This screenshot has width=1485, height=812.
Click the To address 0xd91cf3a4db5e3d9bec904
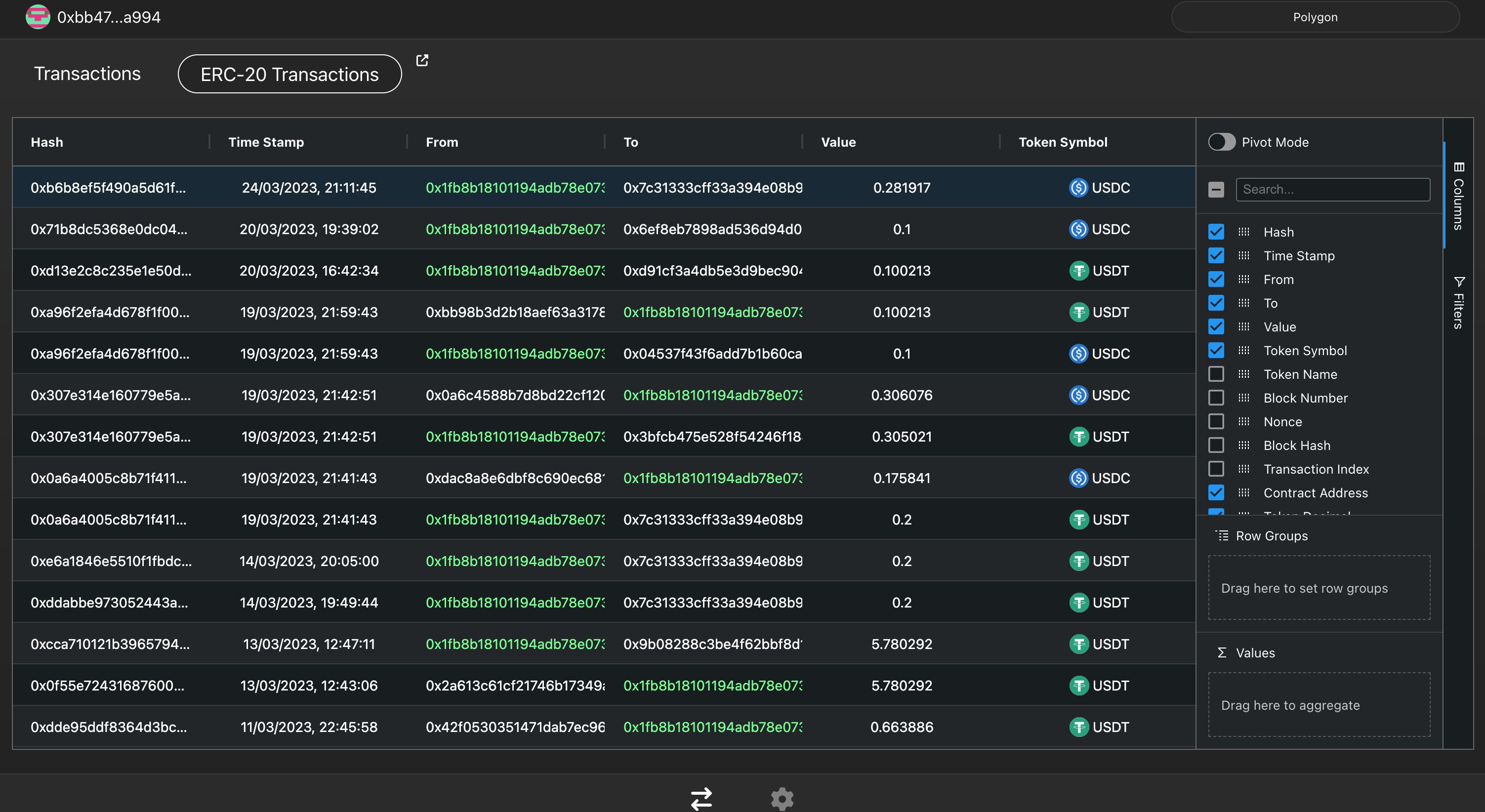click(712, 270)
